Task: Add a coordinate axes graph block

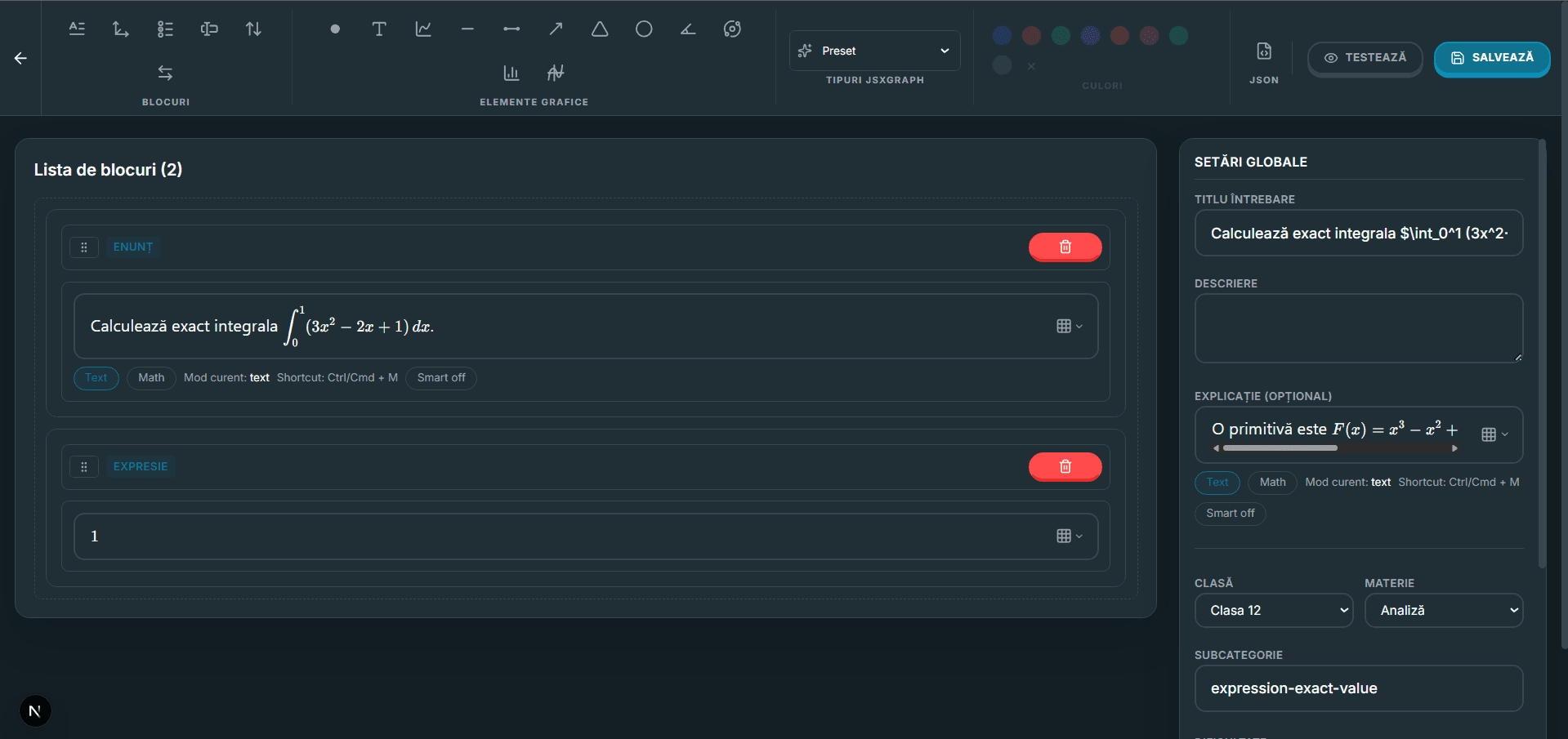Action: click(121, 29)
